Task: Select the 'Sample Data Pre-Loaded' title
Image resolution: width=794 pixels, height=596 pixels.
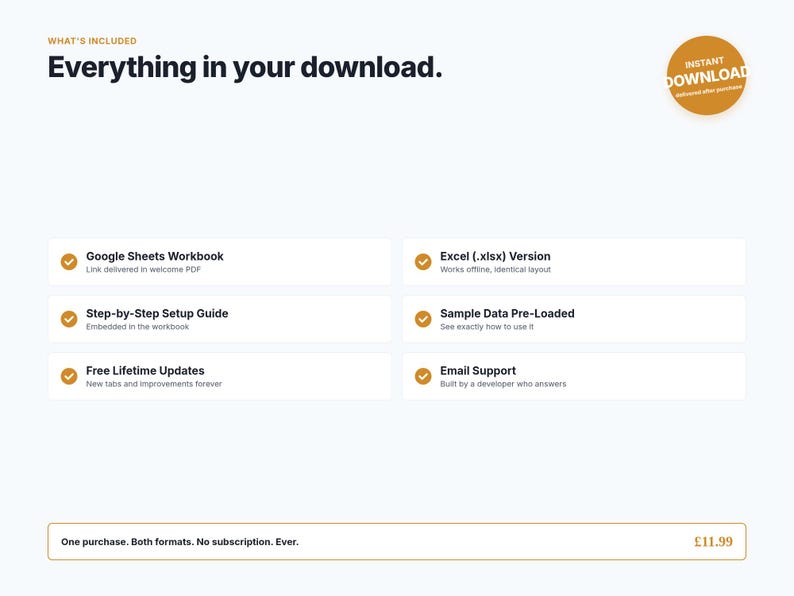Action: 507,313
